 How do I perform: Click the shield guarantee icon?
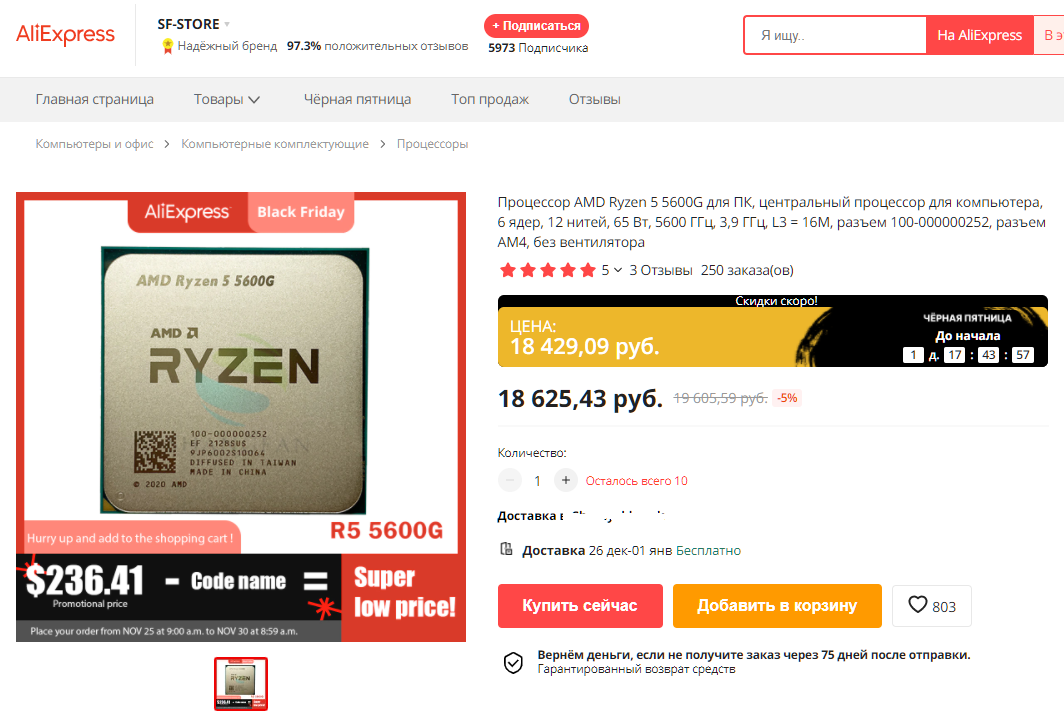513,662
